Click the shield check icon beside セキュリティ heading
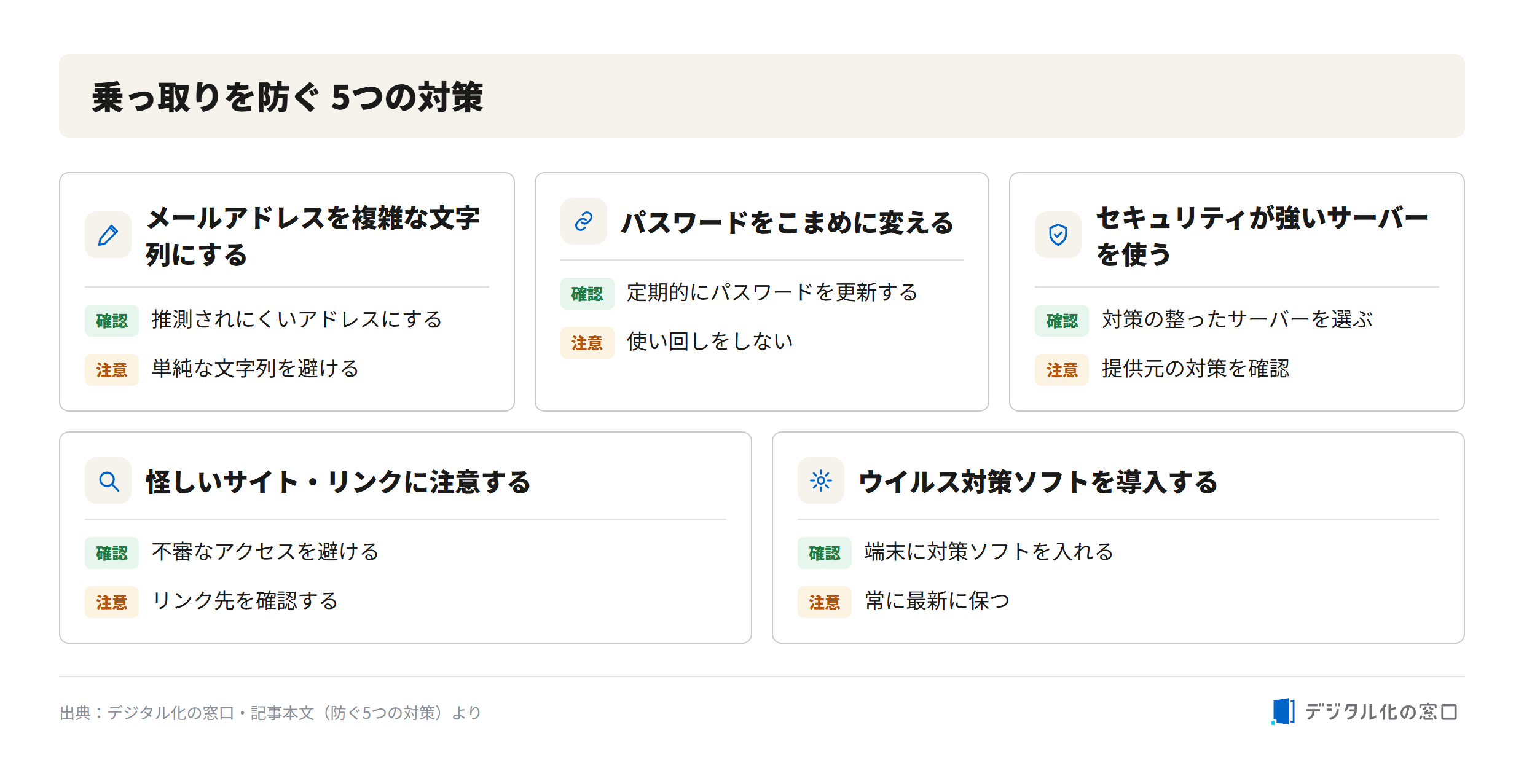 [1058, 235]
